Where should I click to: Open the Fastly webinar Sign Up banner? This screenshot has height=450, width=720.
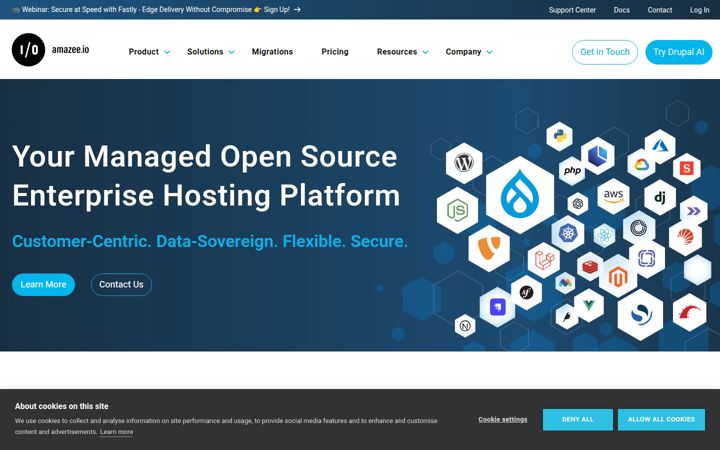[156, 9]
